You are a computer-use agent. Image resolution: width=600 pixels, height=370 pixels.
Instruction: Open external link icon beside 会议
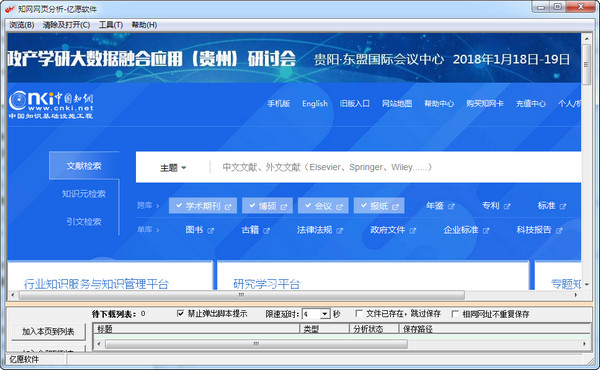click(x=339, y=207)
